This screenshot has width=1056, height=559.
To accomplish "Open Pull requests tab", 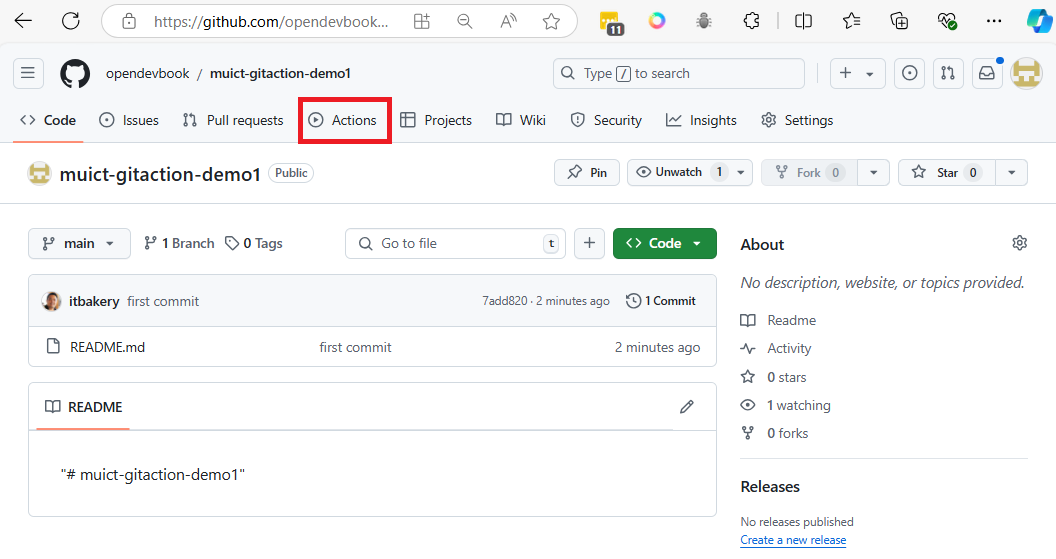I will [x=233, y=121].
